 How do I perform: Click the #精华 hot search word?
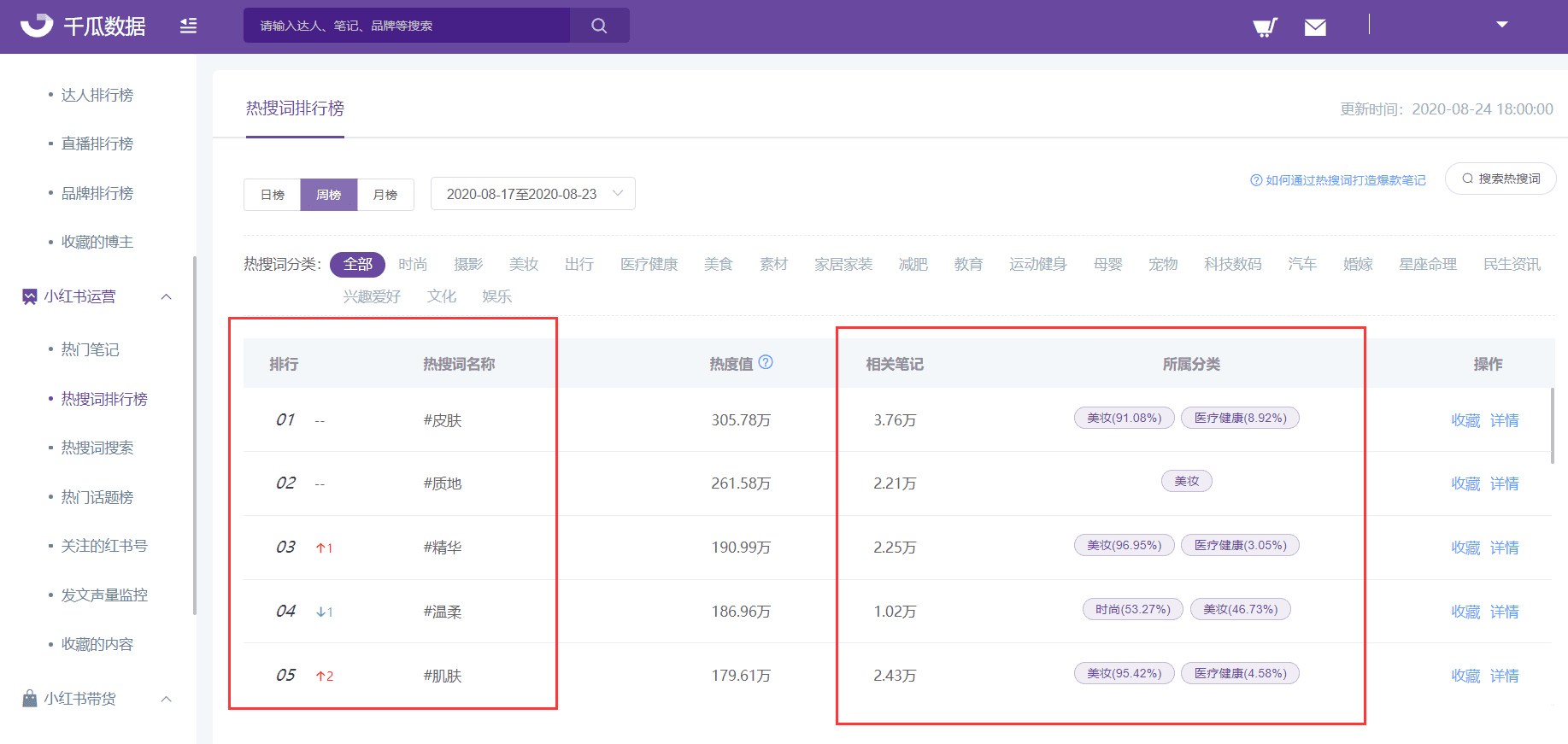click(443, 548)
